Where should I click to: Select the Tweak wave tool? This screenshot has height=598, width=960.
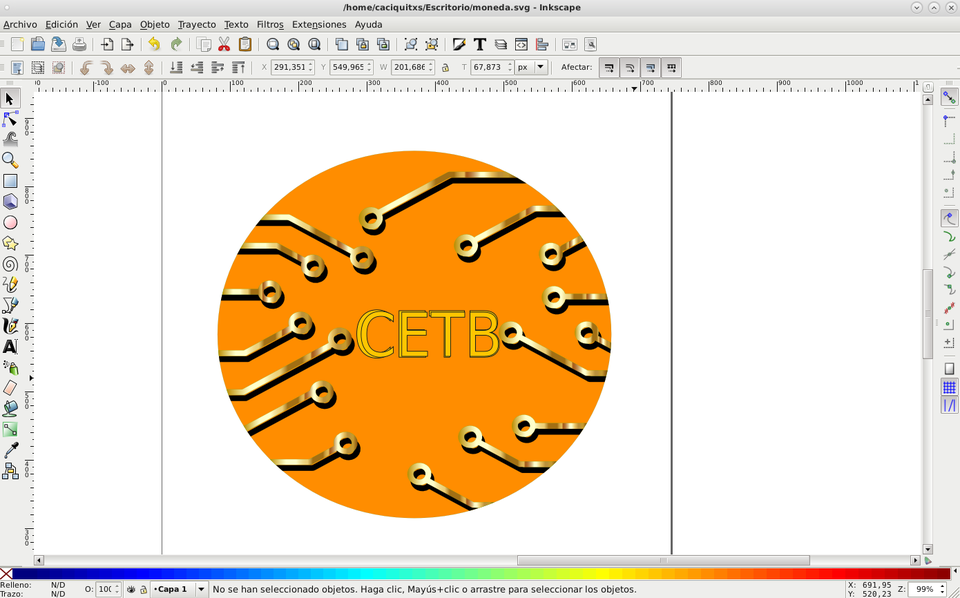click(x=10, y=140)
